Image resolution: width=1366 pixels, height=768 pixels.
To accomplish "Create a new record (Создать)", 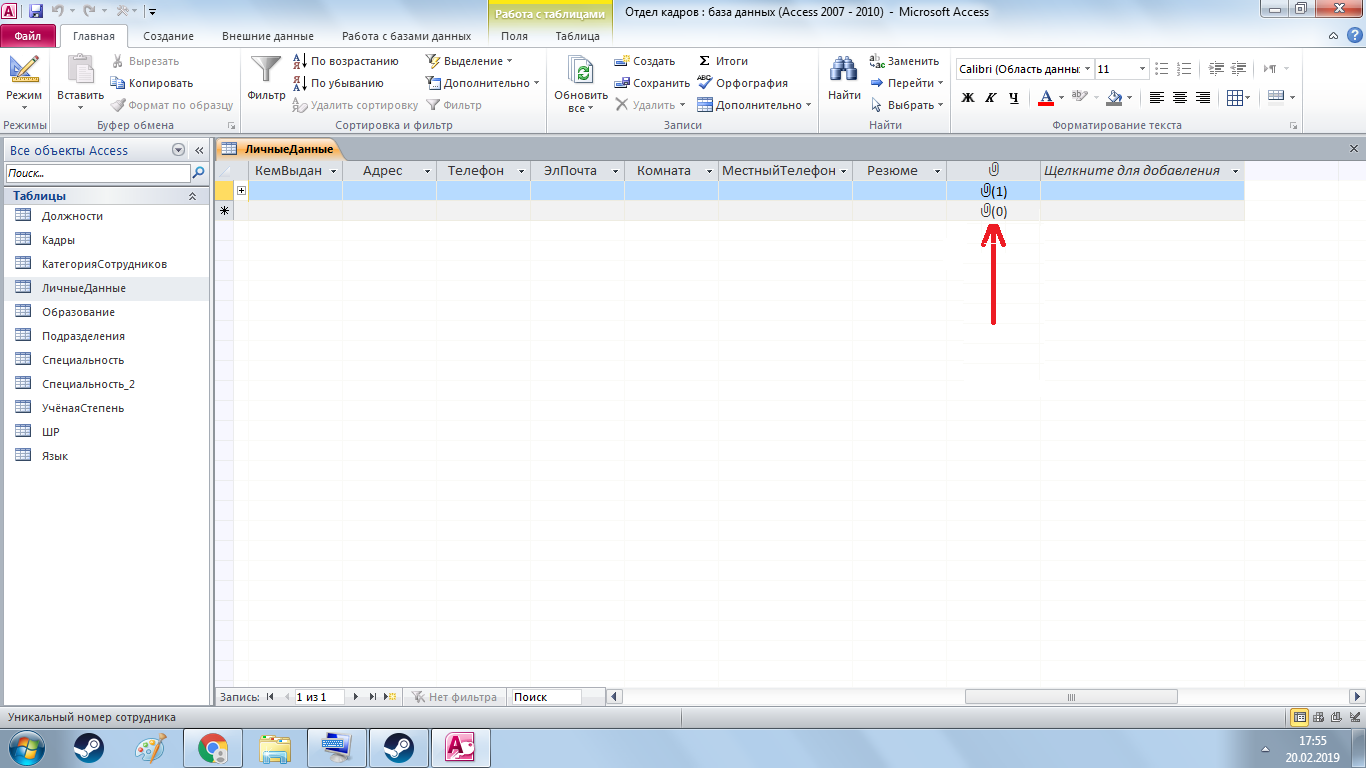I will tap(645, 61).
